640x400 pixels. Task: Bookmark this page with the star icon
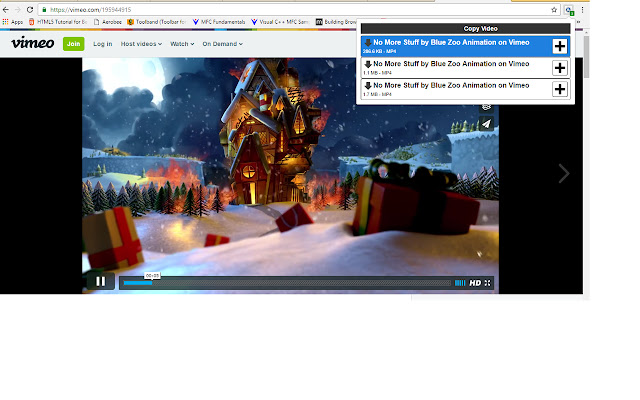[554, 9]
